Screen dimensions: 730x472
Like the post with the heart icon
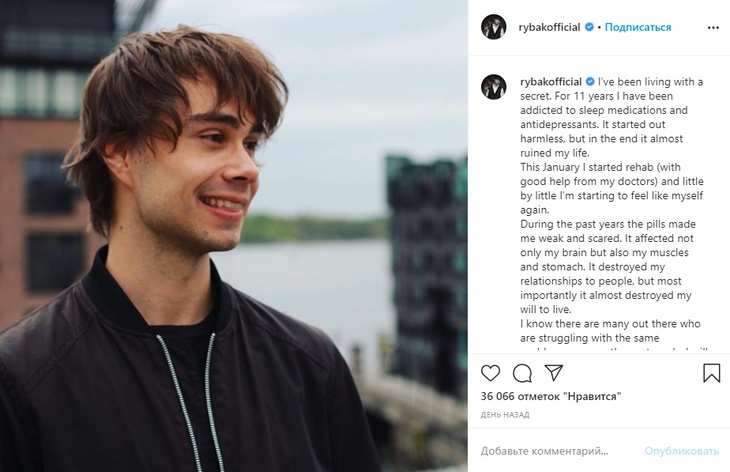[x=491, y=373]
